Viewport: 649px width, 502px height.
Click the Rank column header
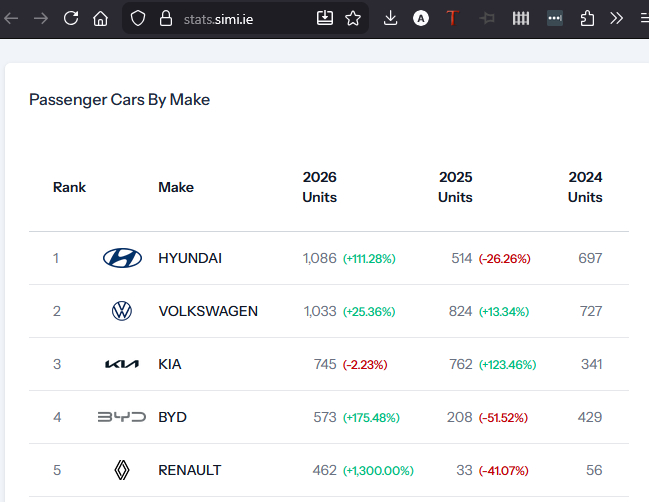[x=69, y=187]
